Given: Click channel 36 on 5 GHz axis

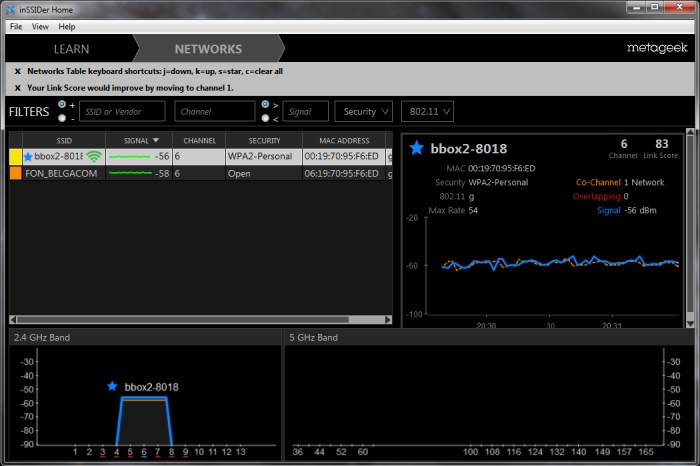Looking at the screenshot, I should [x=297, y=452].
